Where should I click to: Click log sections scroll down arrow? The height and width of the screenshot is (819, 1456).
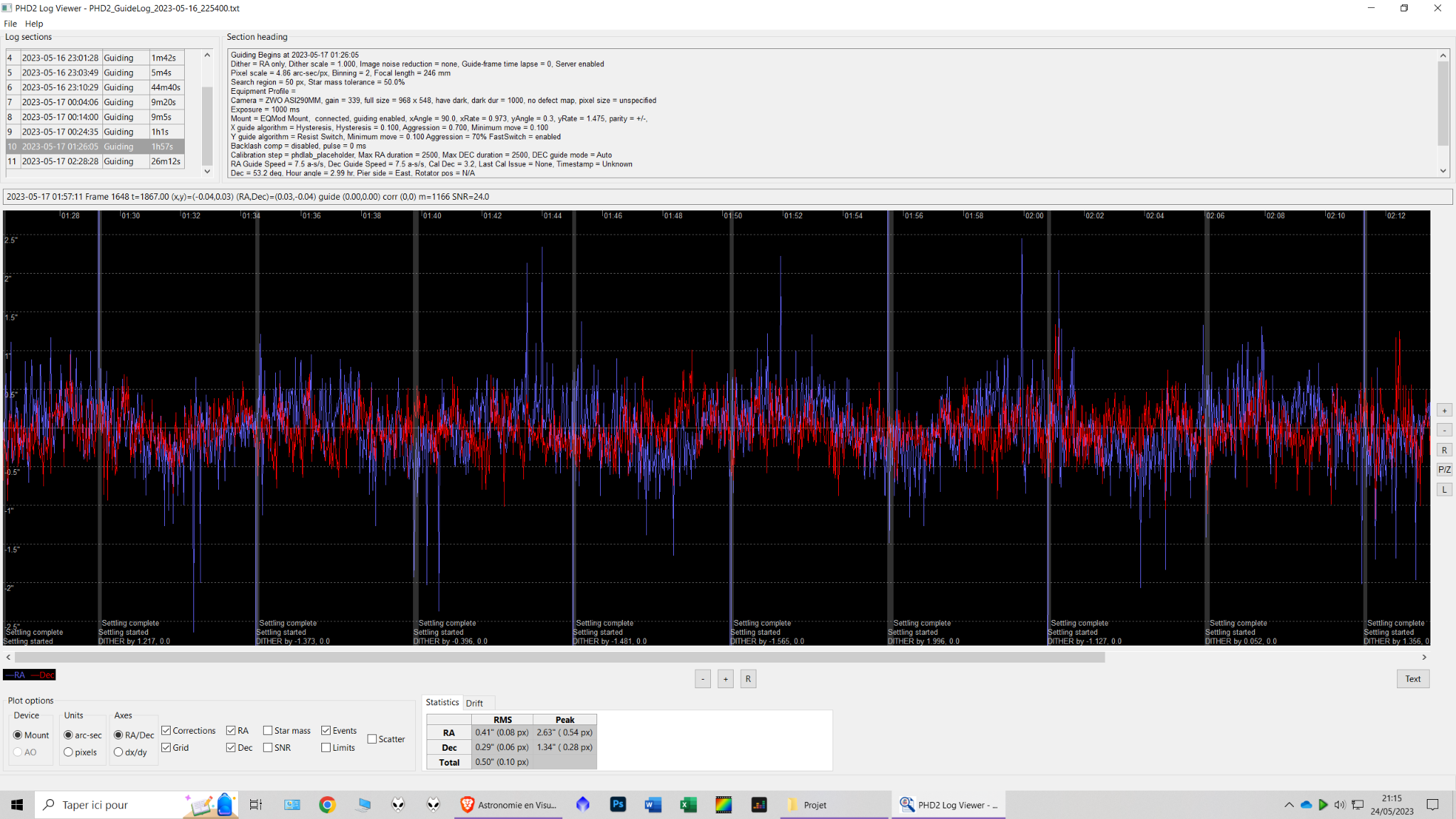click(x=208, y=171)
